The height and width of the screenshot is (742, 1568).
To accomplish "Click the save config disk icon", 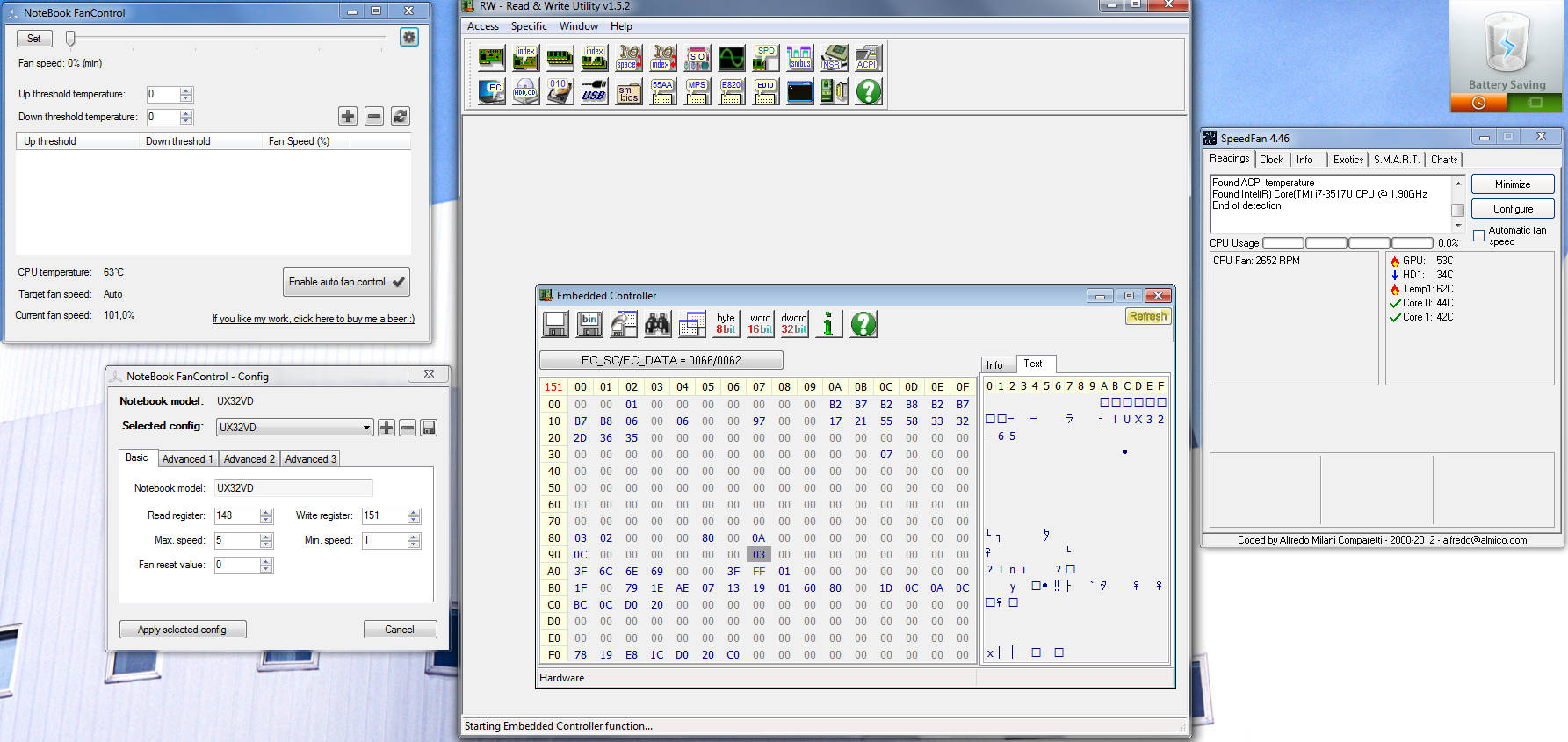I will [x=429, y=428].
